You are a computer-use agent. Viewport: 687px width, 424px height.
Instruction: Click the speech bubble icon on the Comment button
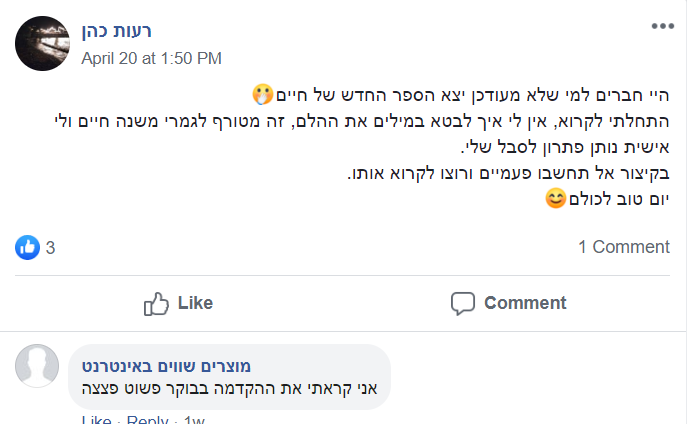(462, 303)
